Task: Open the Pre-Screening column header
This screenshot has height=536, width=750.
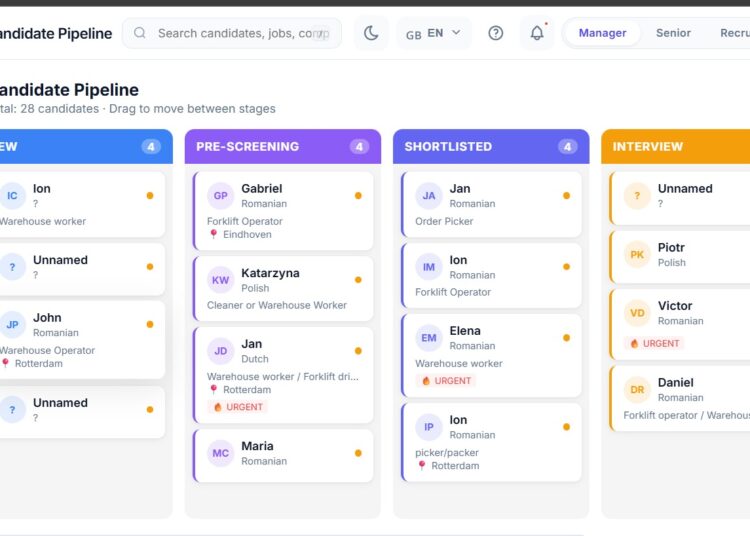Action: 283,146
